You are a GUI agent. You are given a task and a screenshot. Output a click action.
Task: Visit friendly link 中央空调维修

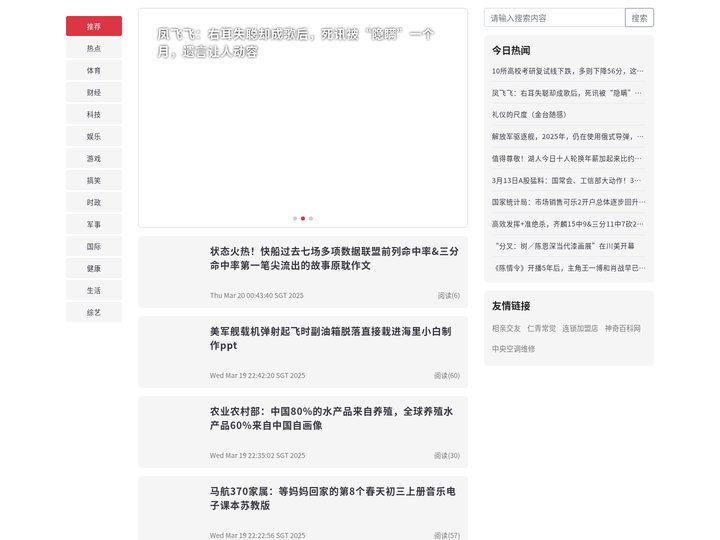513,349
